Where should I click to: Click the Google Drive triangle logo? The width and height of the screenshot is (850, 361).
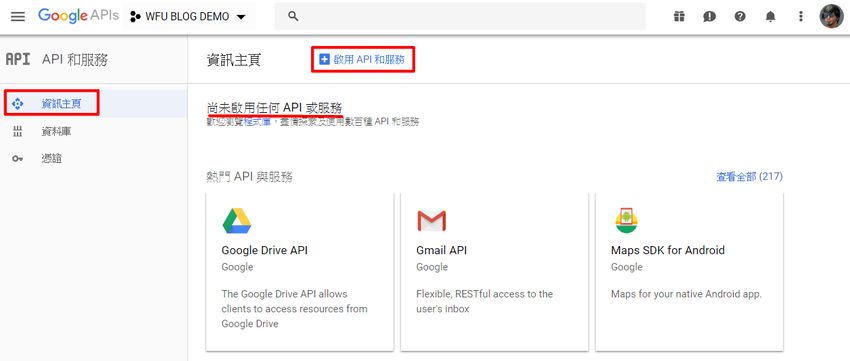237,221
